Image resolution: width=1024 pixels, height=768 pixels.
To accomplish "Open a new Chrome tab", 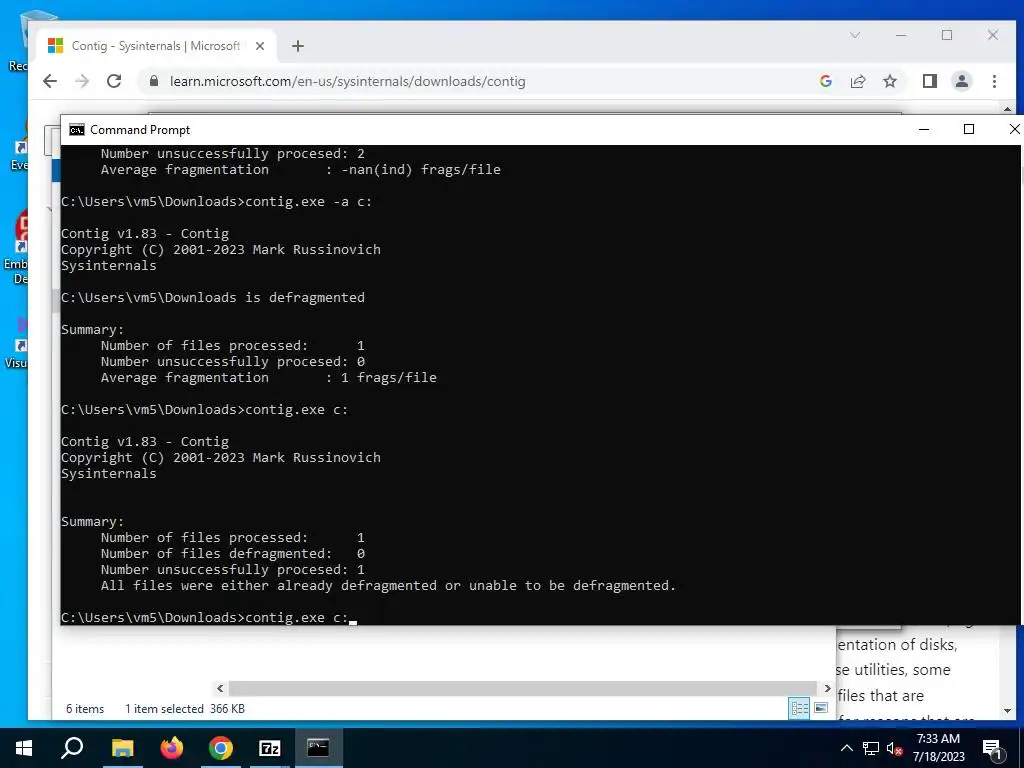I will pyautogui.click(x=298, y=46).
